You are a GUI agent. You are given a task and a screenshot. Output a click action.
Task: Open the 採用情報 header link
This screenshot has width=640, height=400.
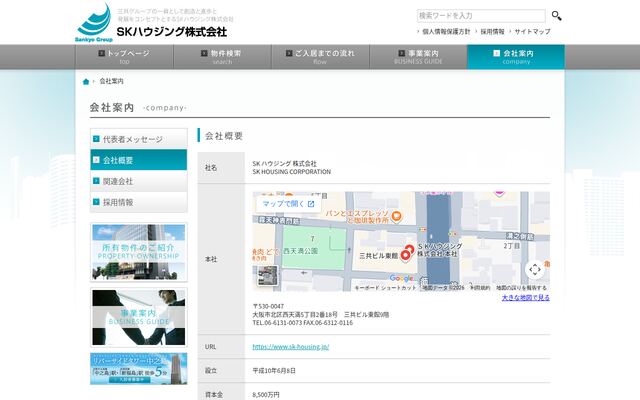click(492, 31)
